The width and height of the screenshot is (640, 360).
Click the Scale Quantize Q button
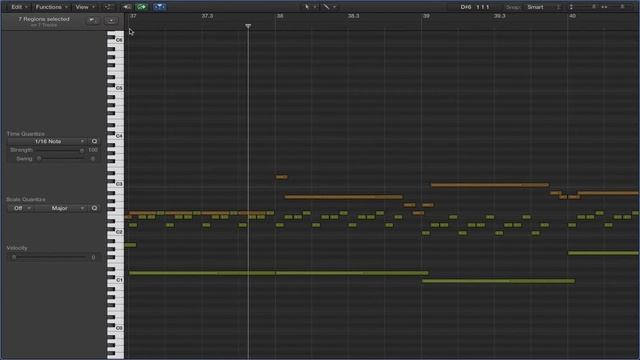tap(94, 208)
